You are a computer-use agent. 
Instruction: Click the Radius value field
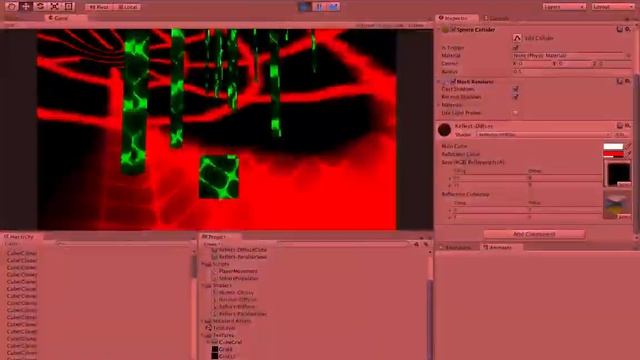pos(571,71)
